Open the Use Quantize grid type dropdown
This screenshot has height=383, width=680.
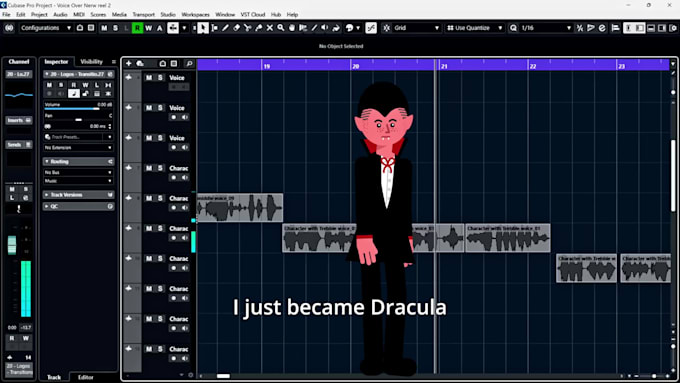[475, 28]
